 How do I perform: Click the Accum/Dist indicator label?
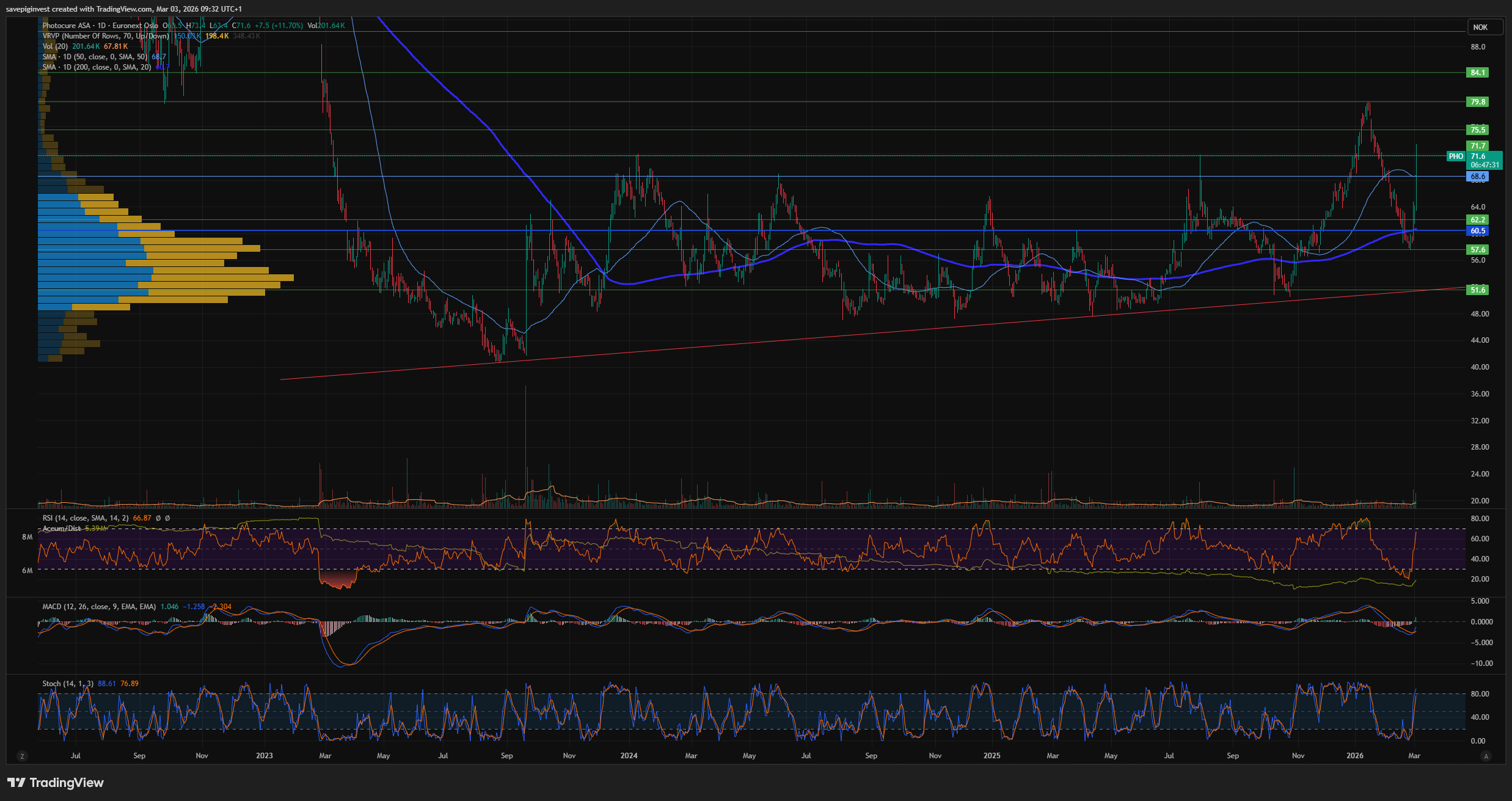click(62, 529)
